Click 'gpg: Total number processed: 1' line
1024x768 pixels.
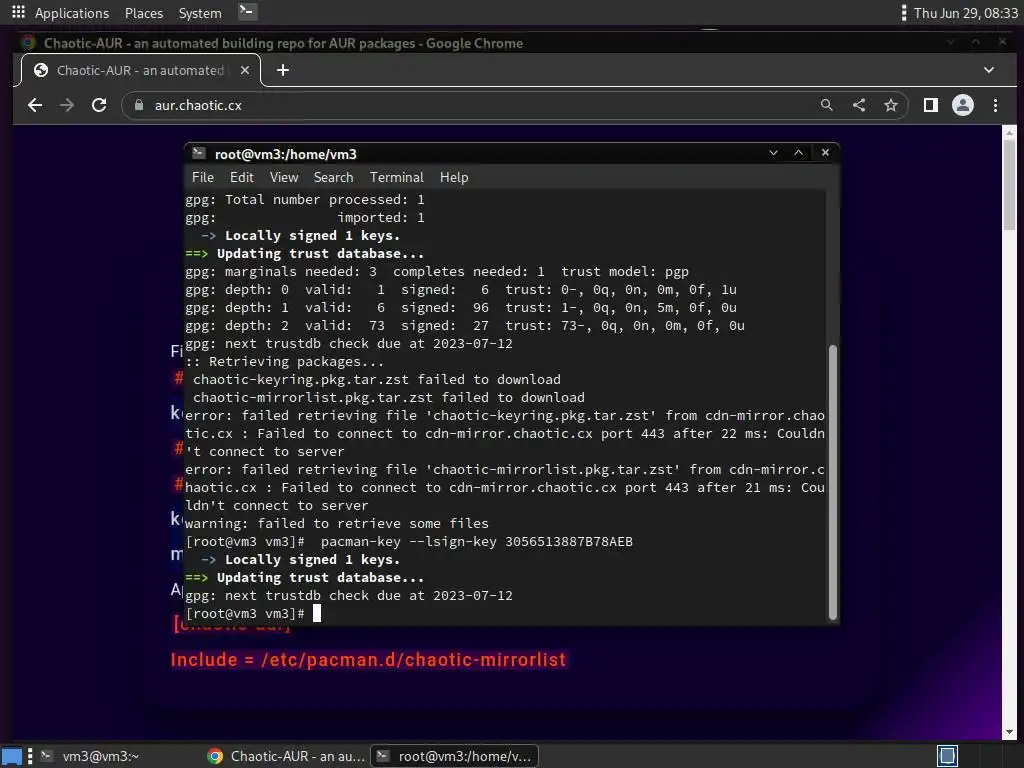305,200
